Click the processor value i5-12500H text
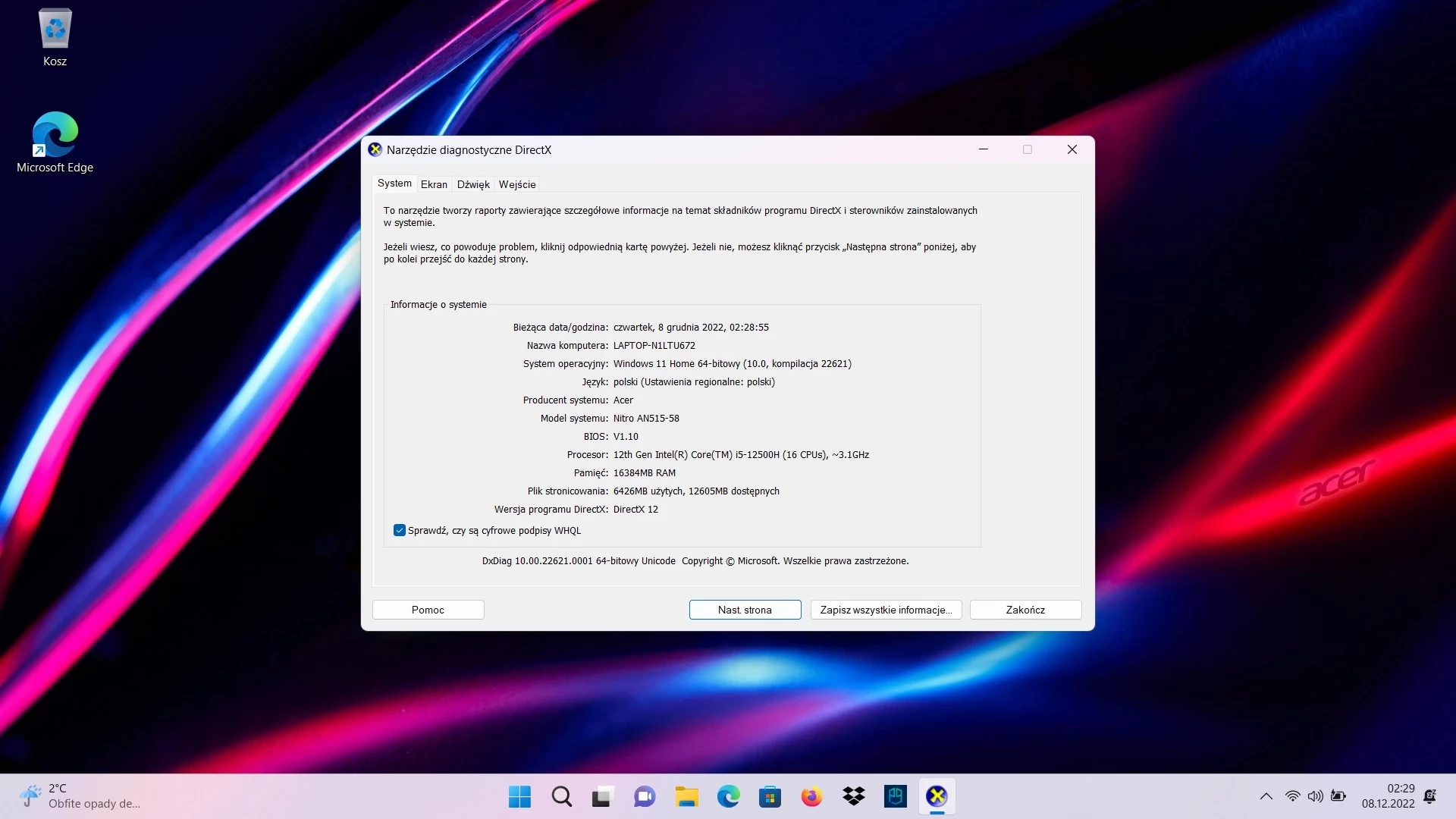The width and height of the screenshot is (1456, 819). click(x=741, y=455)
